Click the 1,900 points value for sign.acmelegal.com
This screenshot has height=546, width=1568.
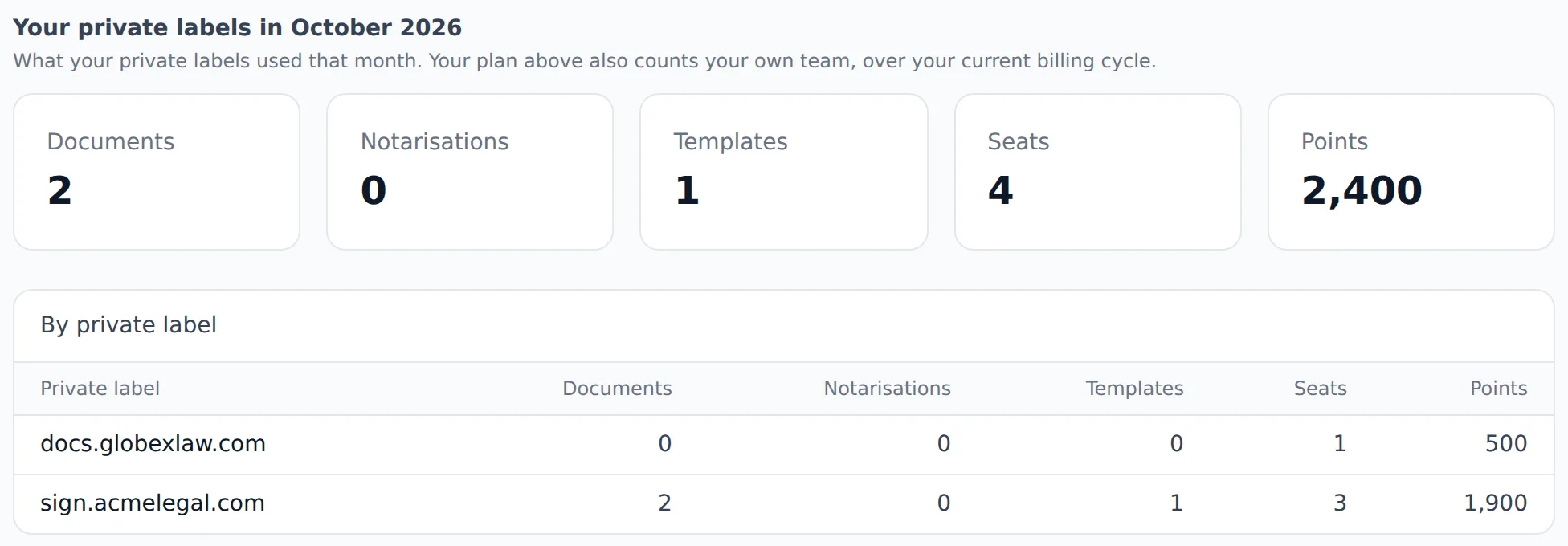tap(1496, 503)
